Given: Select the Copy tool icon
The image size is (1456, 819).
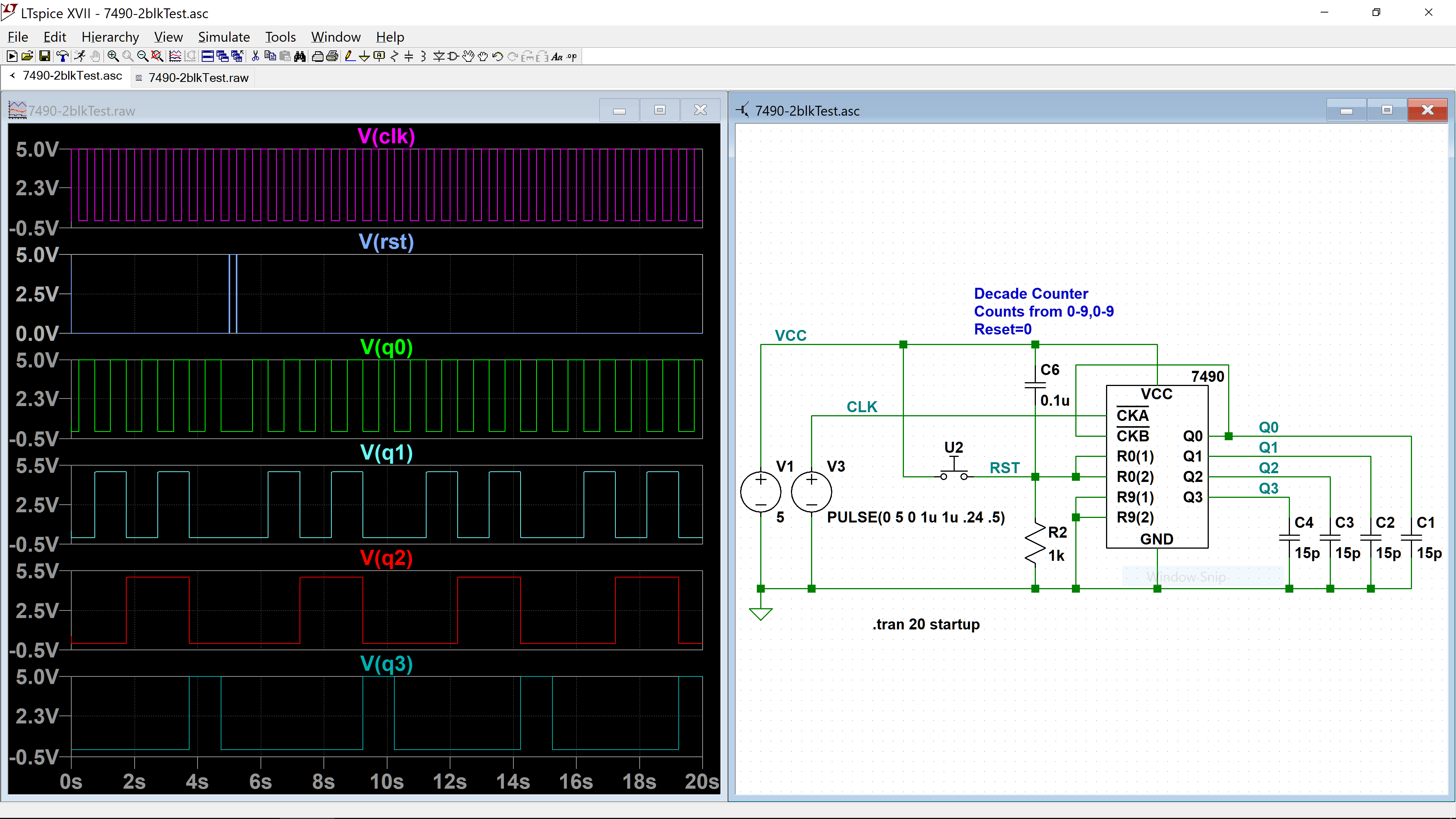Looking at the screenshot, I should 270,56.
